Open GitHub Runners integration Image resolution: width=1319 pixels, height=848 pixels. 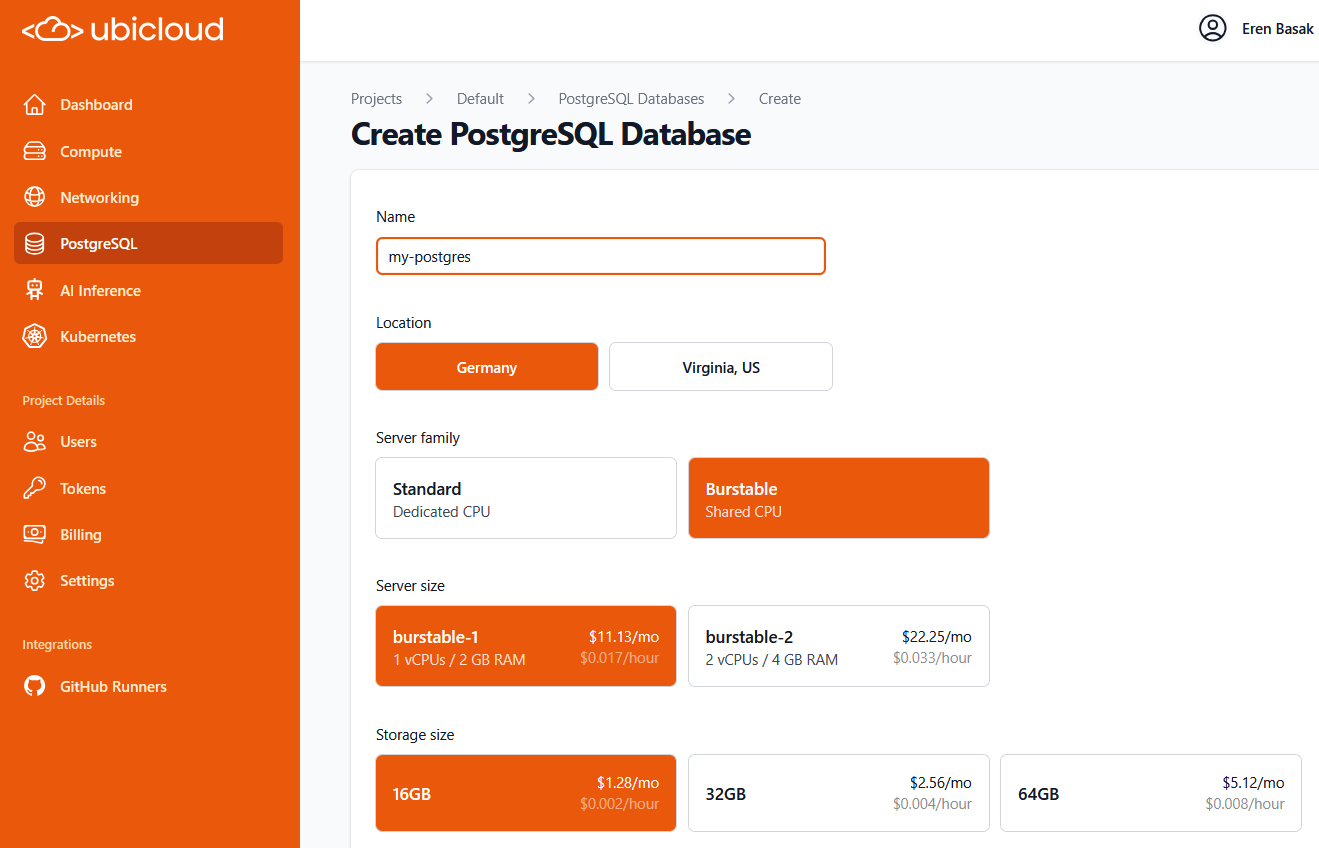(148, 687)
